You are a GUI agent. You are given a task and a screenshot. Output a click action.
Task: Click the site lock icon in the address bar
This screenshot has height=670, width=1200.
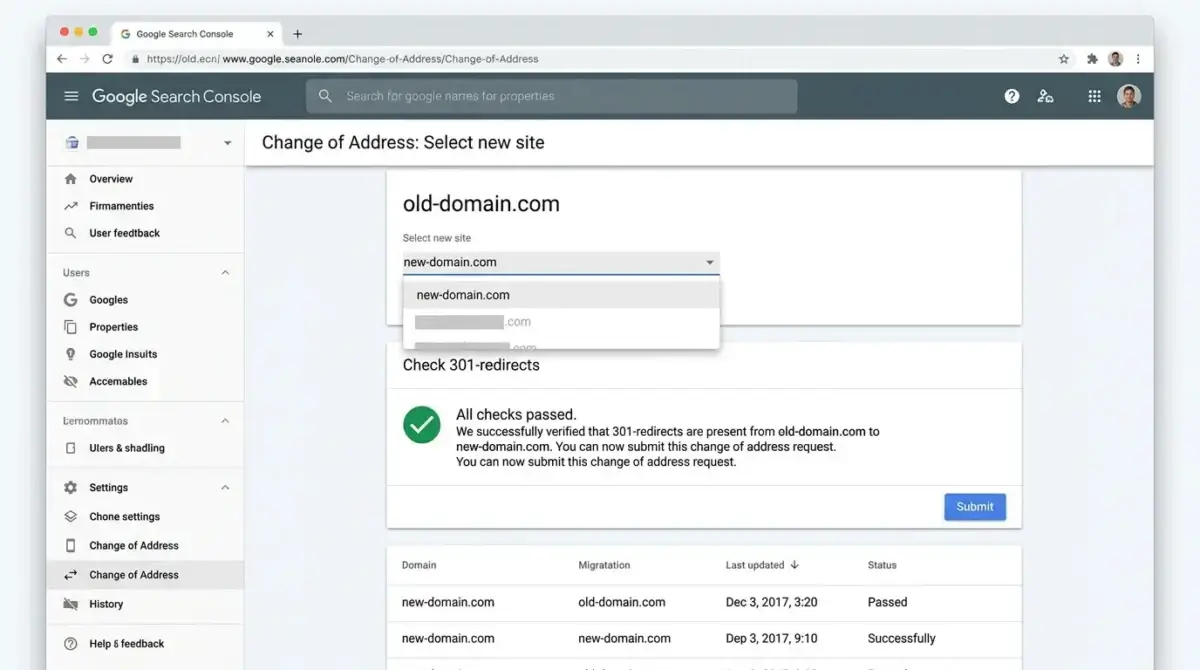coord(136,59)
